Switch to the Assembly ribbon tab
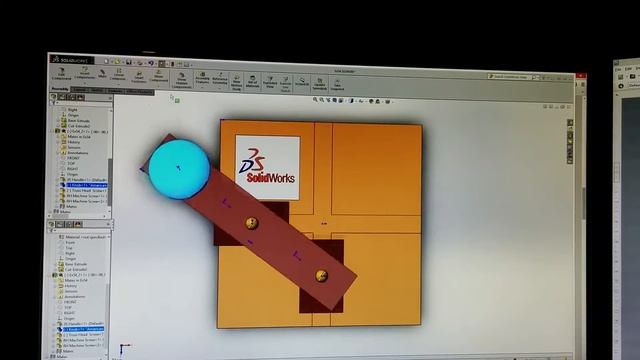This screenshot has width=640, height=360. coord(60,89)
